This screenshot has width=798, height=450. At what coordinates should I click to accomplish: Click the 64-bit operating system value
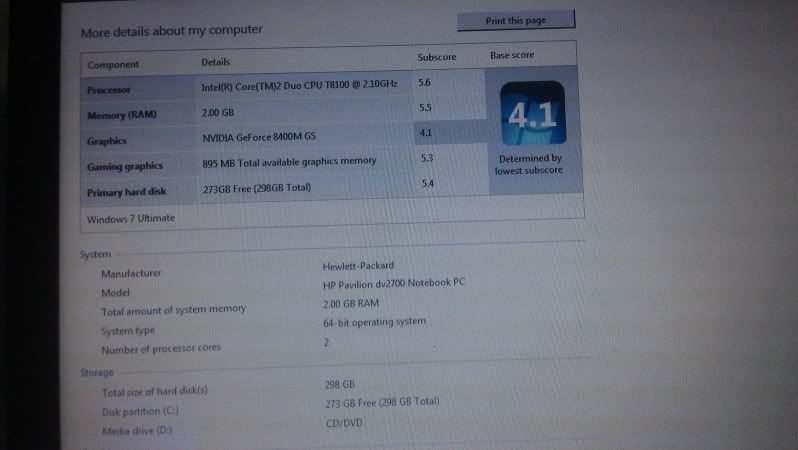375,322
